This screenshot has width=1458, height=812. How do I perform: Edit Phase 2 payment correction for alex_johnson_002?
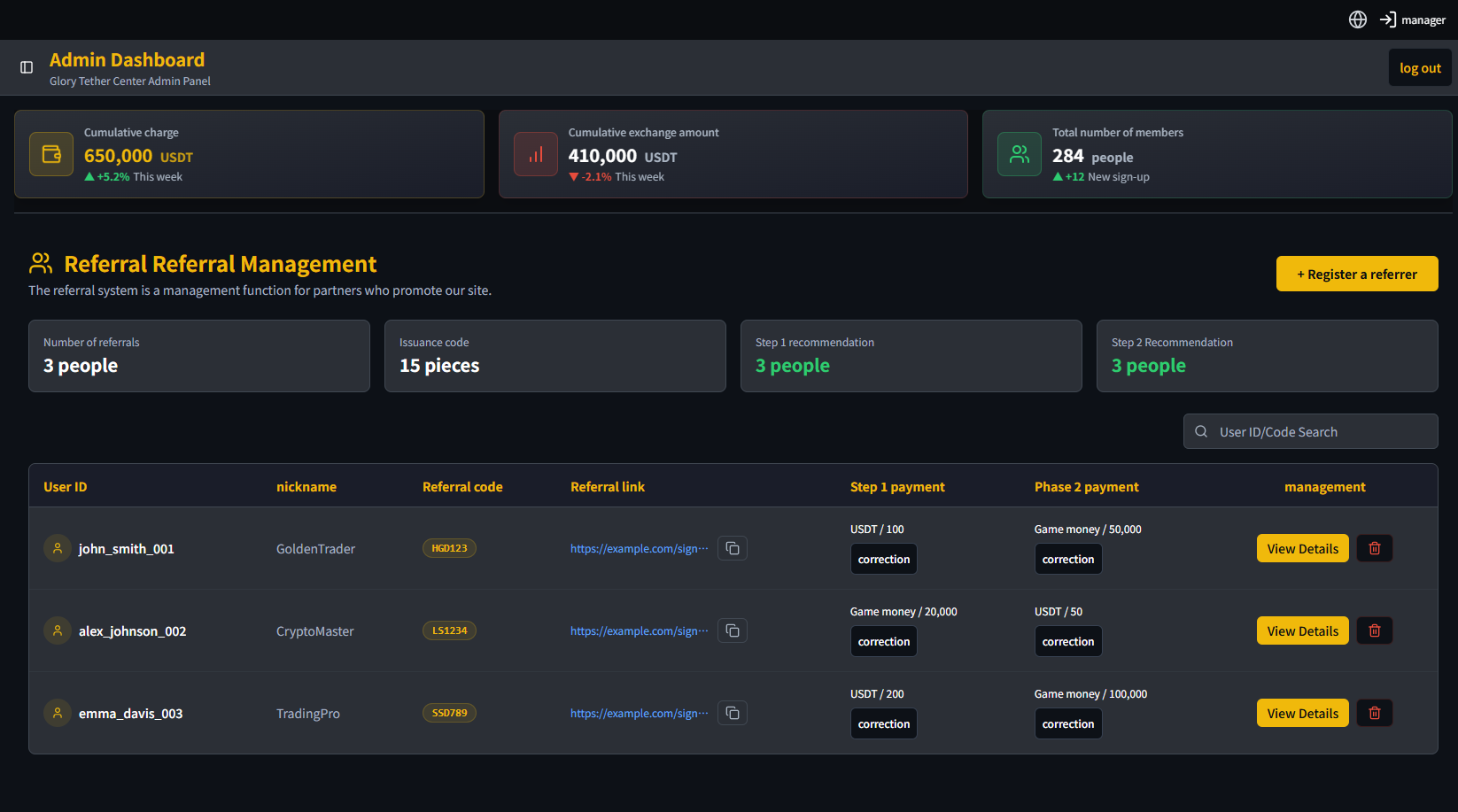click(1067, 641)
